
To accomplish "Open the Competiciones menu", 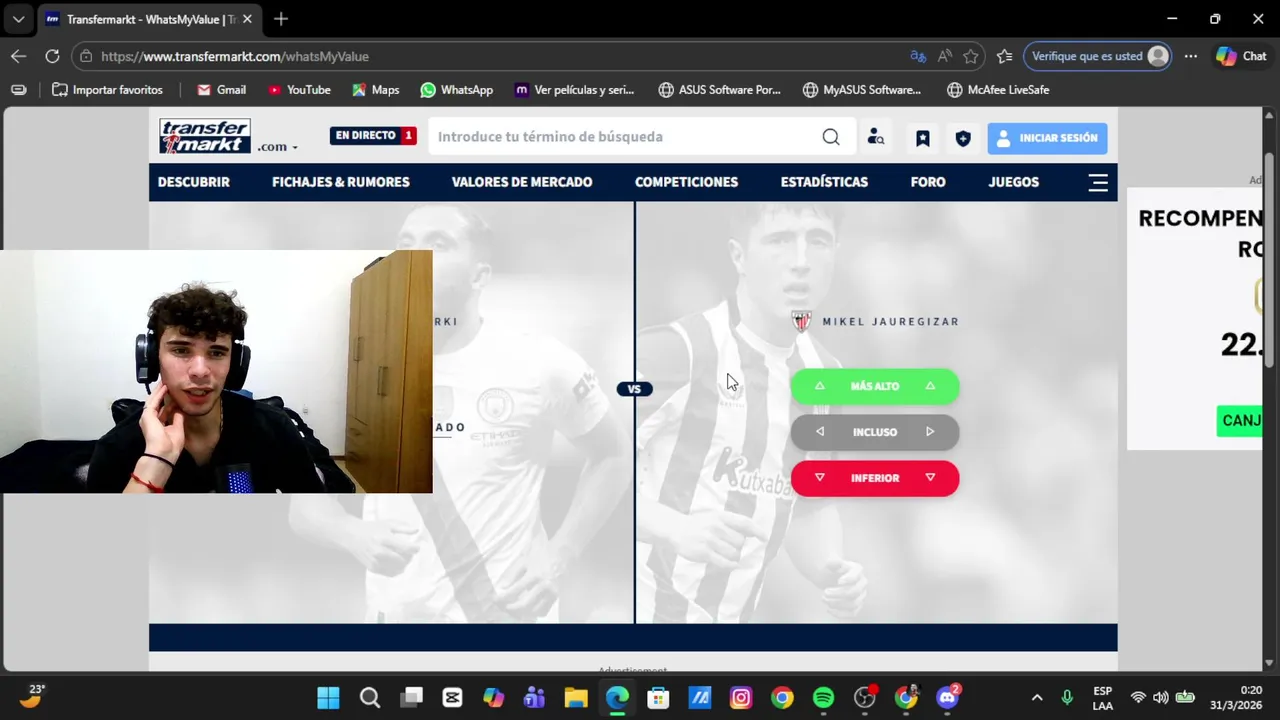I will point(686,182).
